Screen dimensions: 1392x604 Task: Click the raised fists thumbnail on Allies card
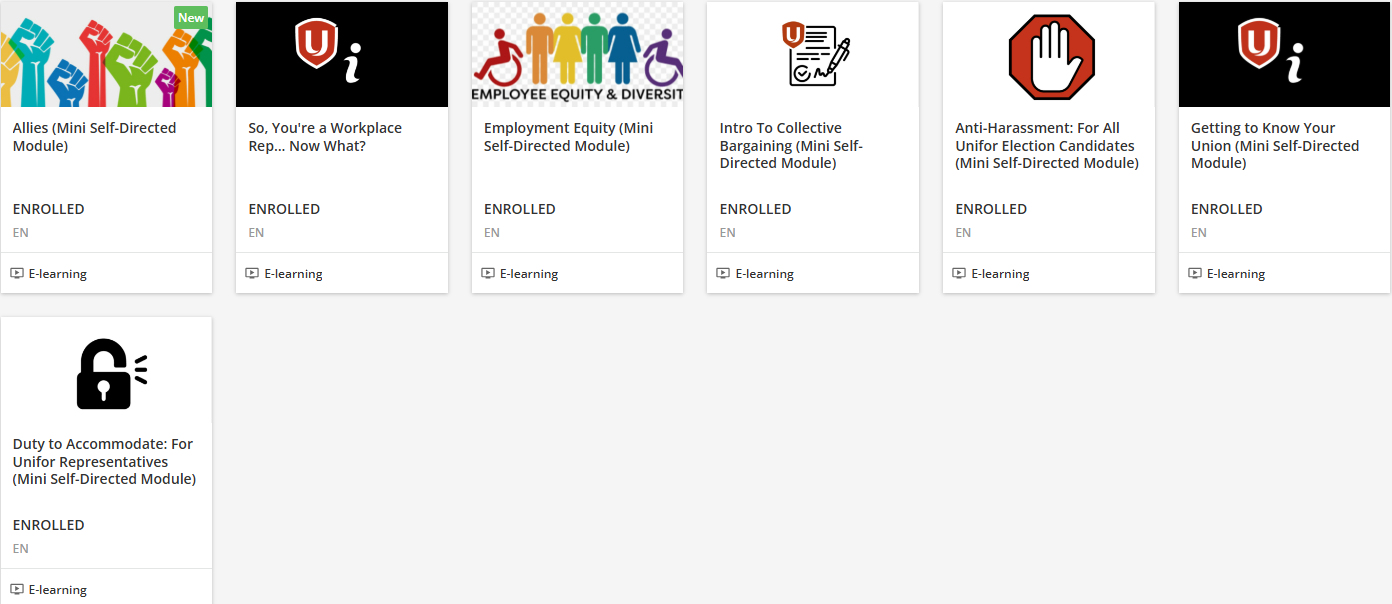(107, 54)
